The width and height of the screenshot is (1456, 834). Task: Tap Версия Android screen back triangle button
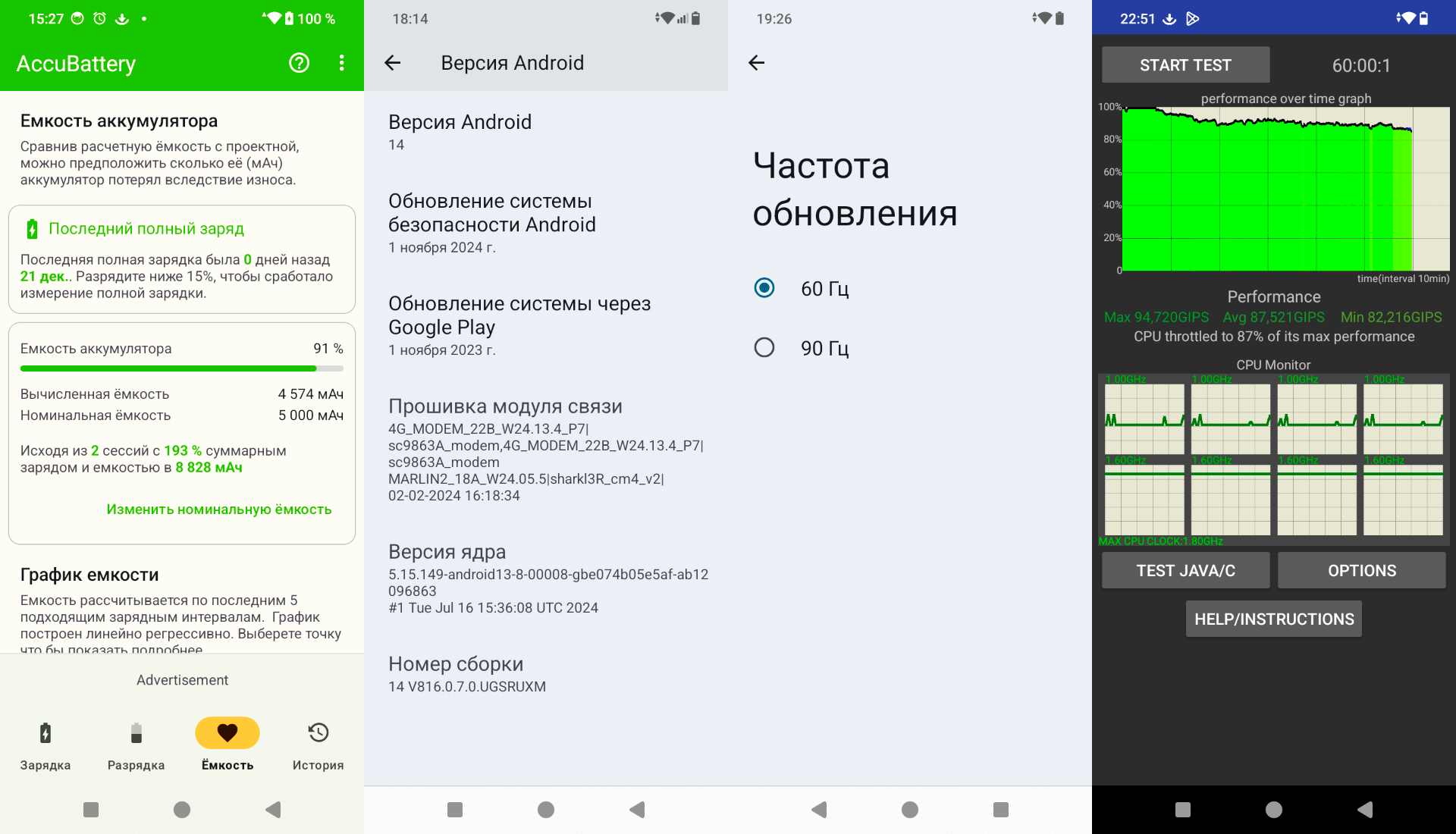tap(637, 810)
